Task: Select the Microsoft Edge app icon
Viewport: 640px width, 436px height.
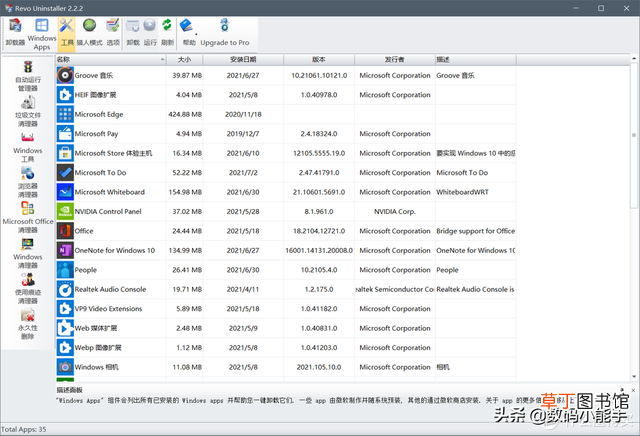Action: click(x=65, y=114)
